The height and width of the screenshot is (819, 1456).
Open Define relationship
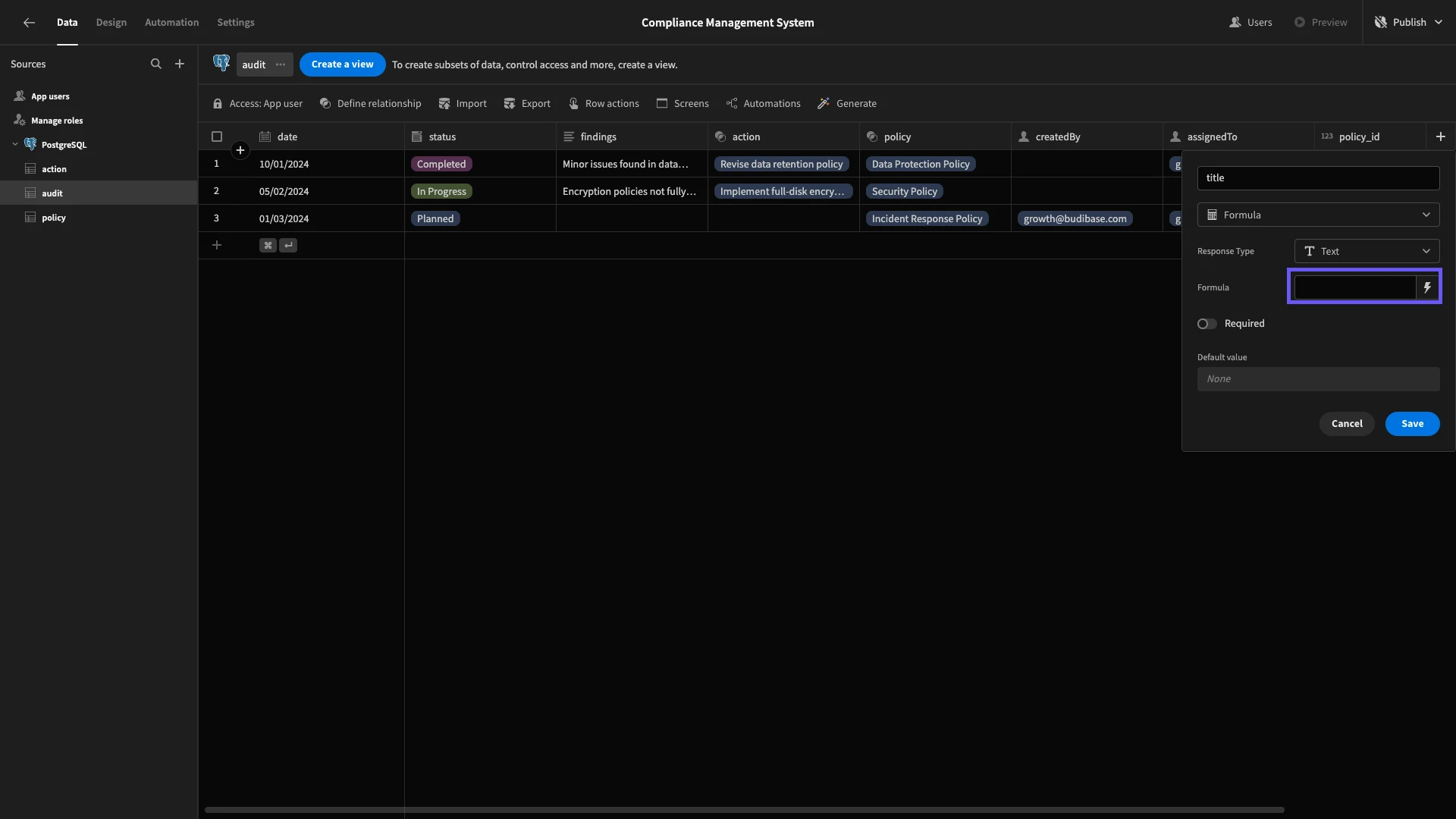pos(370,104)
